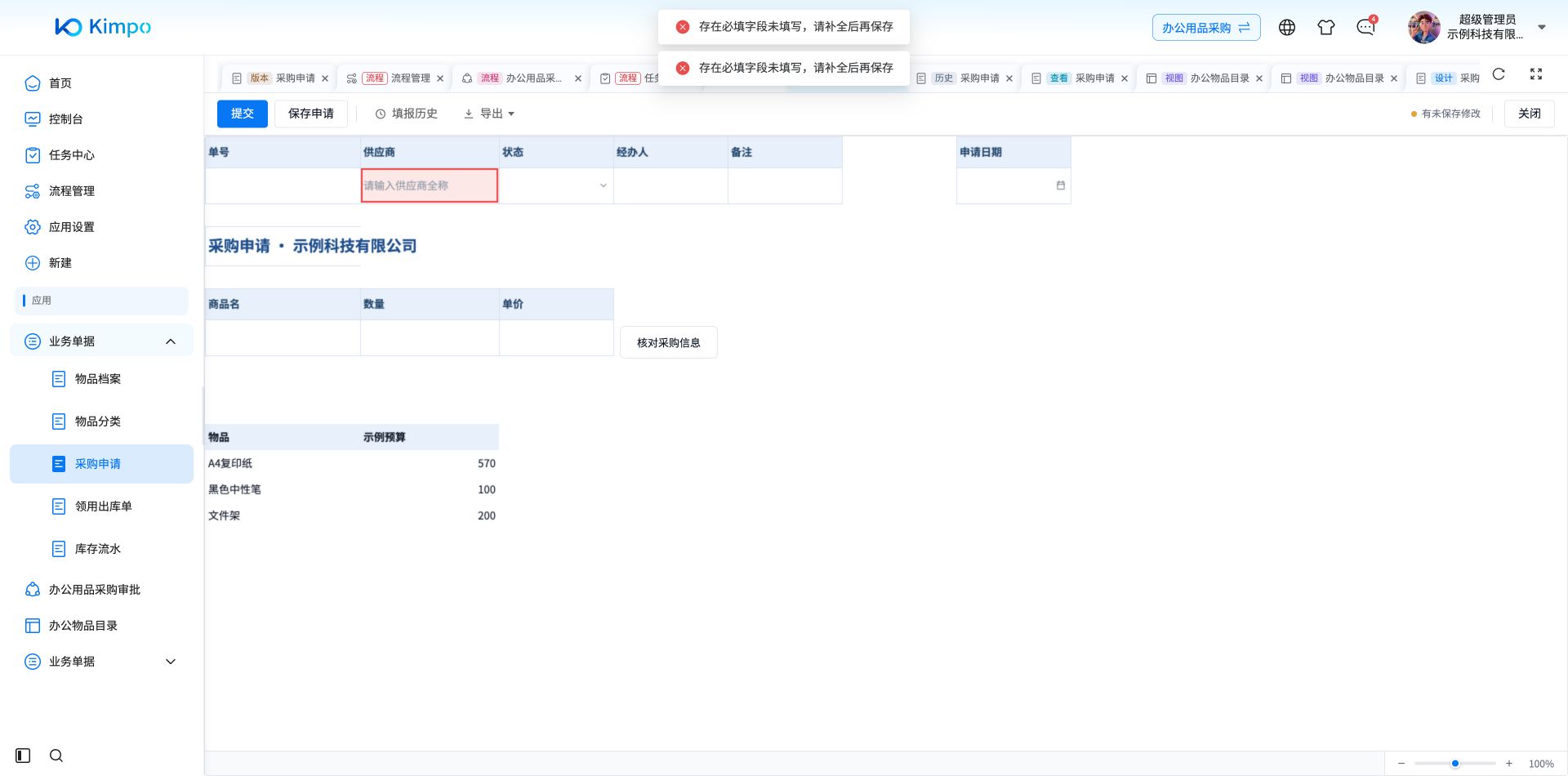Image resolution: width=1568 pixels, height=776 pixels.
Task: Click the 供应商 input field
Action: (x=430, y=185)
